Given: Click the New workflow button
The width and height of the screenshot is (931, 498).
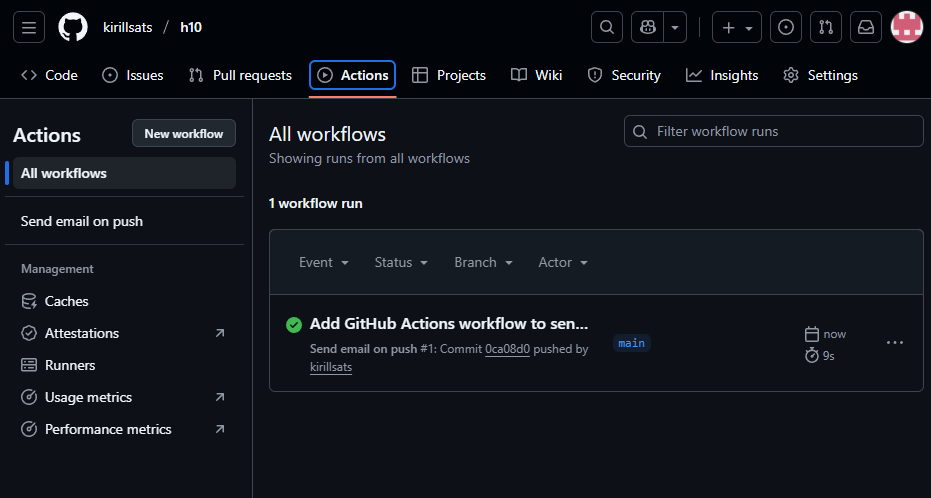Looking at the screenshot, I should [x=184, y=134].
